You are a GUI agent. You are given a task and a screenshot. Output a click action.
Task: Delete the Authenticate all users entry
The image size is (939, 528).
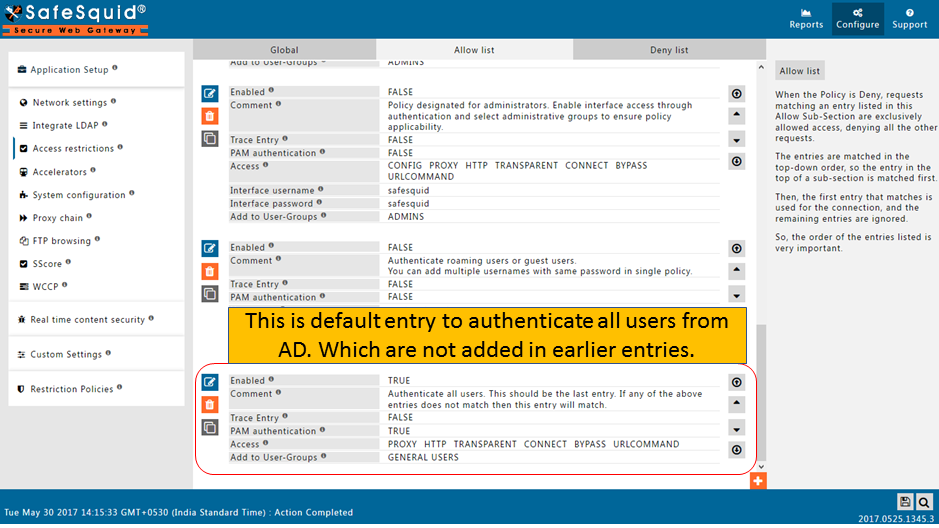[210, 405]
